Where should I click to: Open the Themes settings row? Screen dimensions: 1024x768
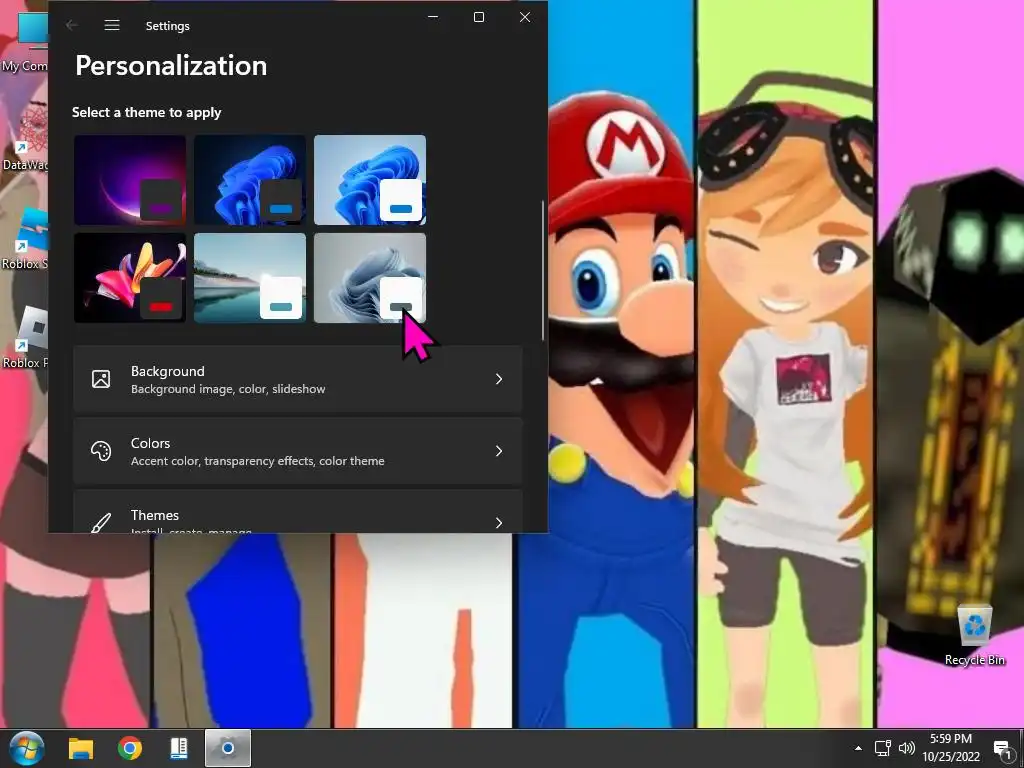coord(298,512)
